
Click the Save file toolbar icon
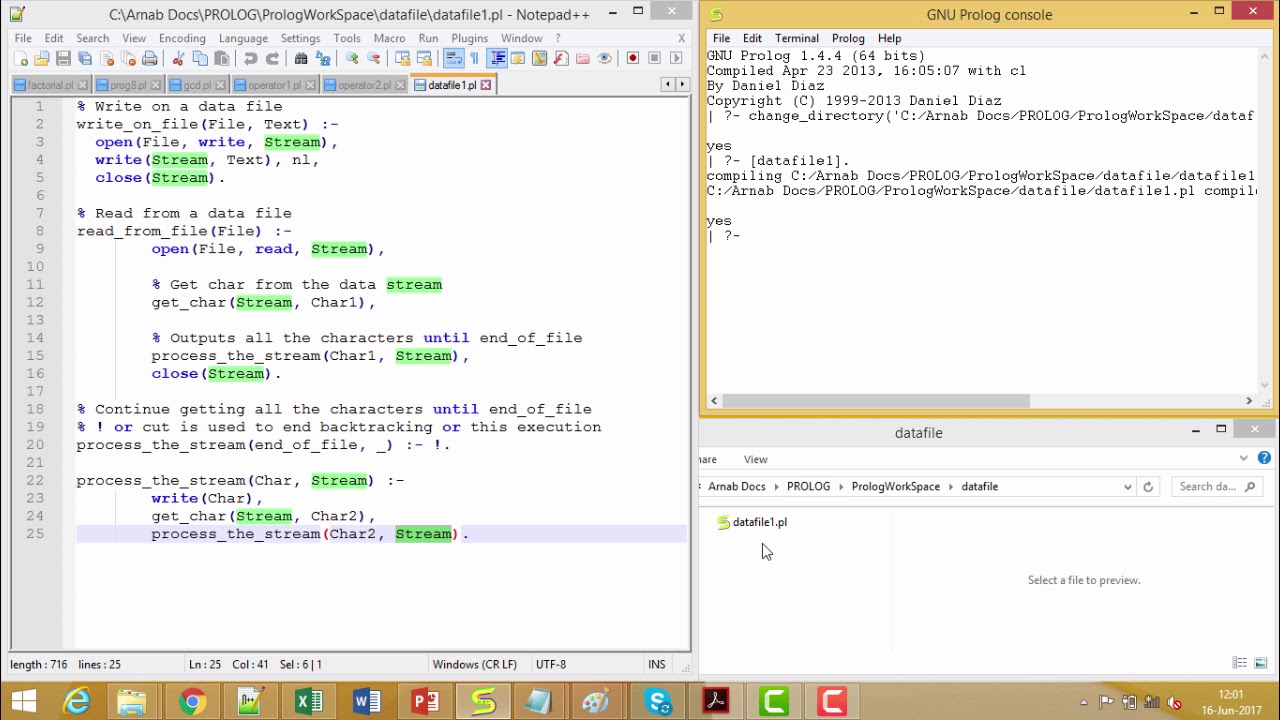(63, 59)
